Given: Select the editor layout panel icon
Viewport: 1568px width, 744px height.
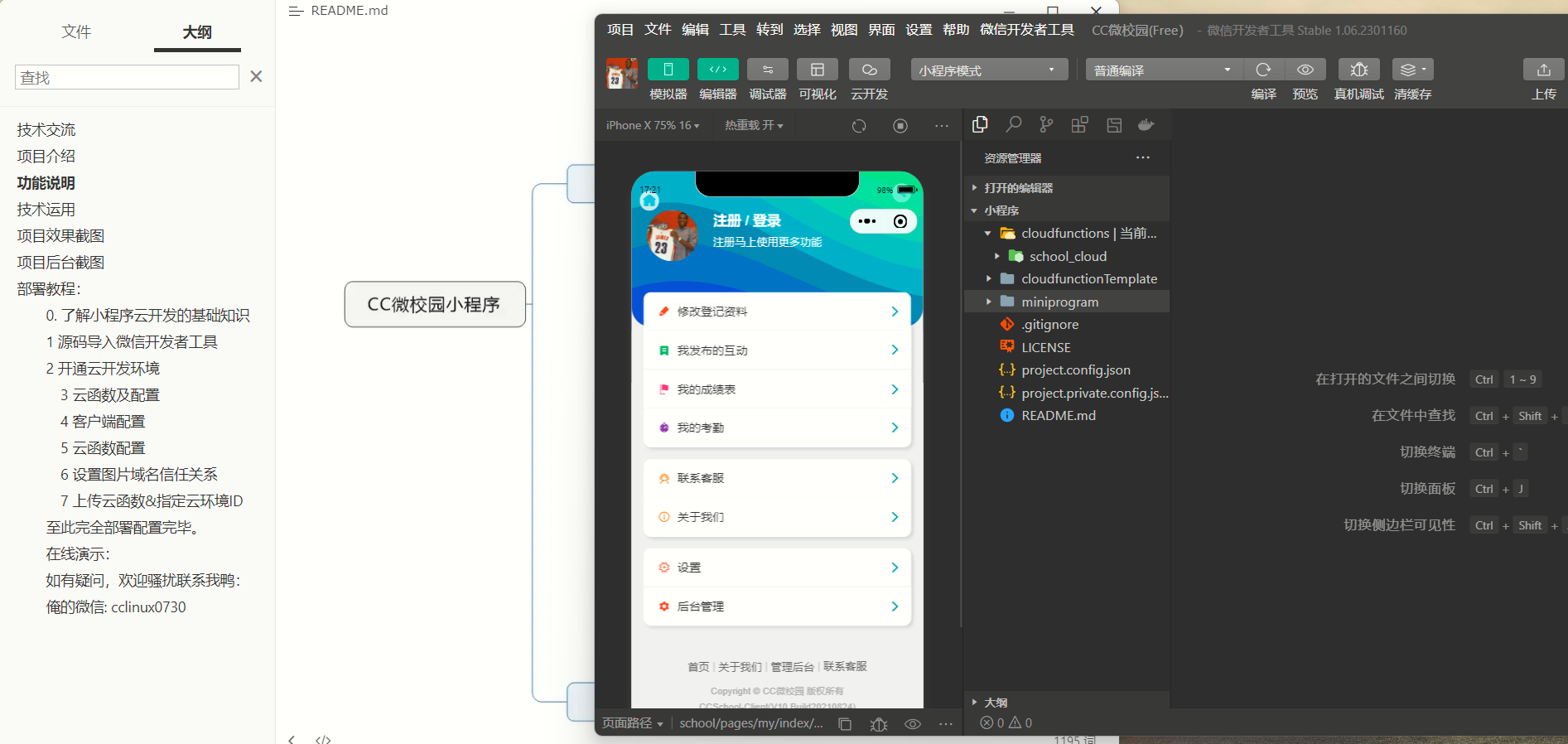Looking at the screenshot, I should pos(1114,125).
